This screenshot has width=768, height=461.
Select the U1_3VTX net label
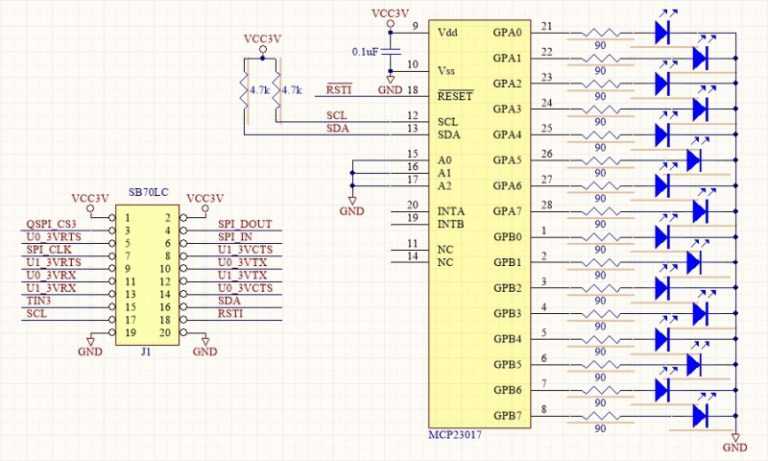[x=242, y=275]
